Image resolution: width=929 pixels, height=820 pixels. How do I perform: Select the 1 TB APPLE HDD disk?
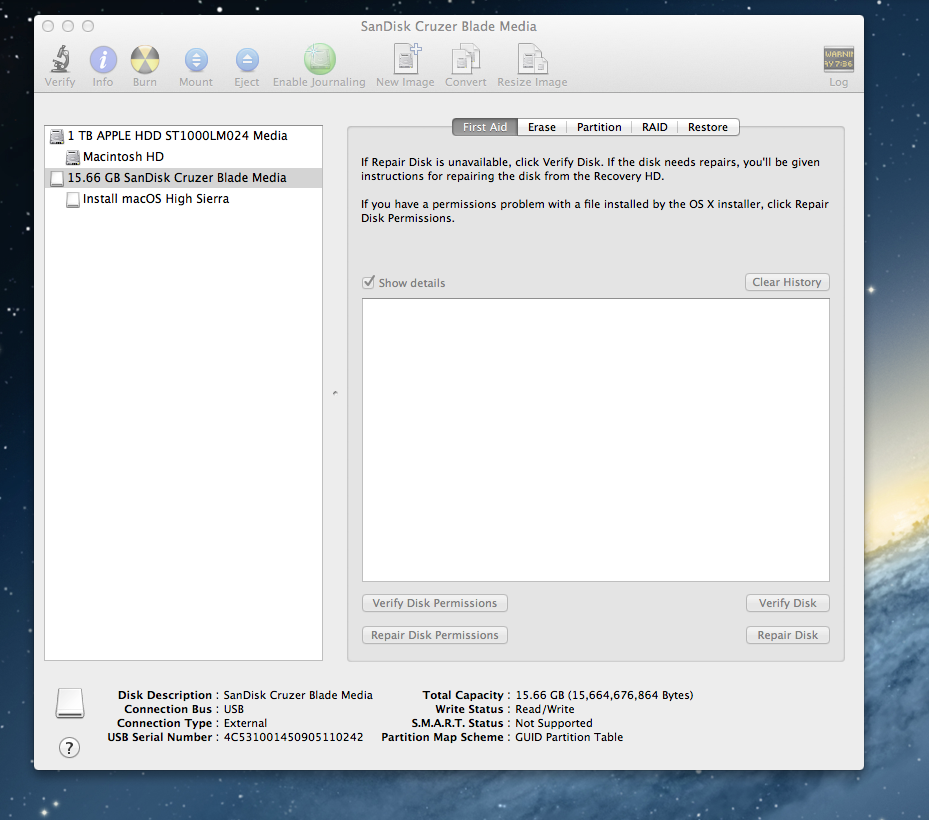(184, 136)
